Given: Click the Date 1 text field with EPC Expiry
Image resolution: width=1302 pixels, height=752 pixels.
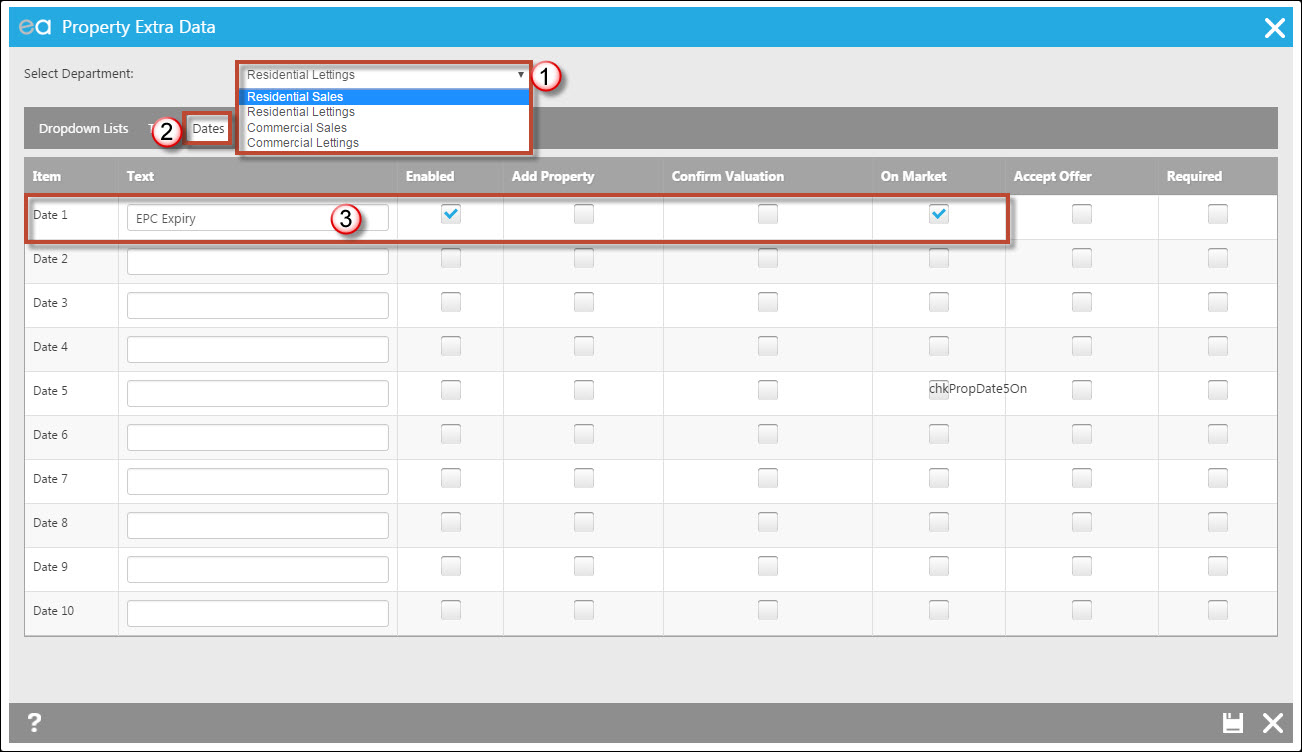Looking at the screenshot, I should 257,218.
